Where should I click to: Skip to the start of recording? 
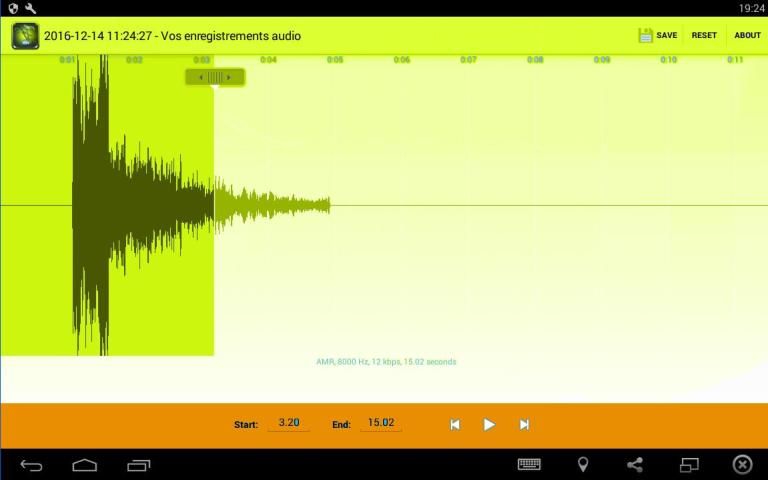(455, 424)
